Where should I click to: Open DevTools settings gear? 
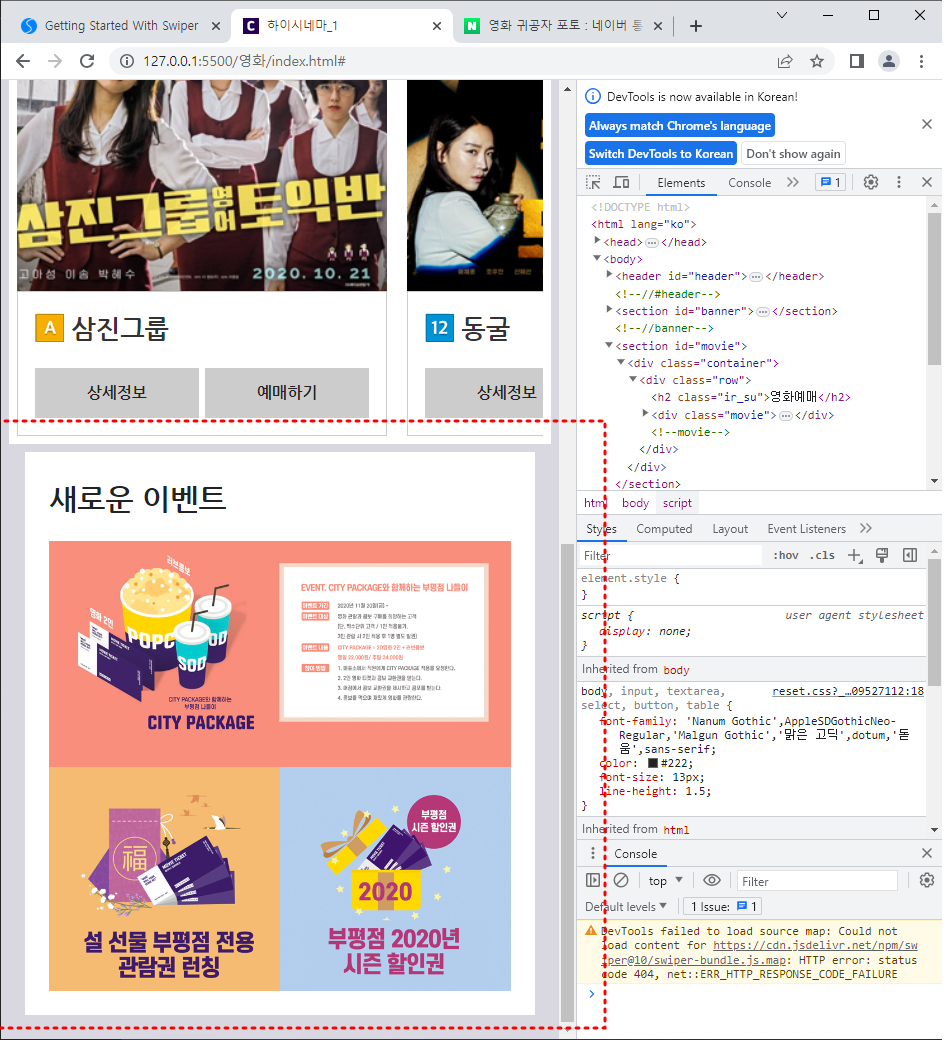870,182
